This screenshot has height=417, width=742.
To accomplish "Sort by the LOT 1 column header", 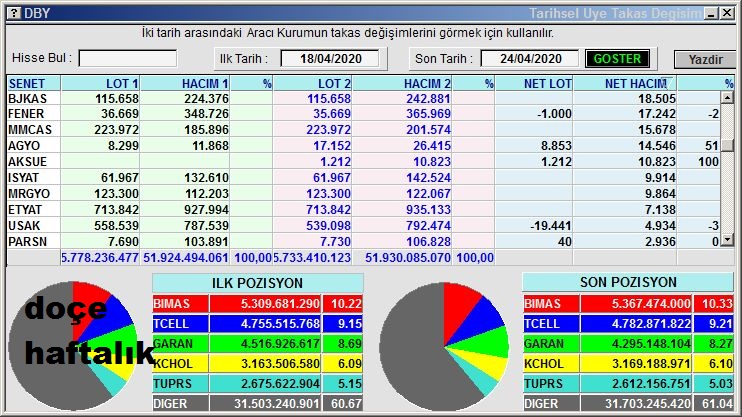I will pyautogui.click(x=100, y=83).
